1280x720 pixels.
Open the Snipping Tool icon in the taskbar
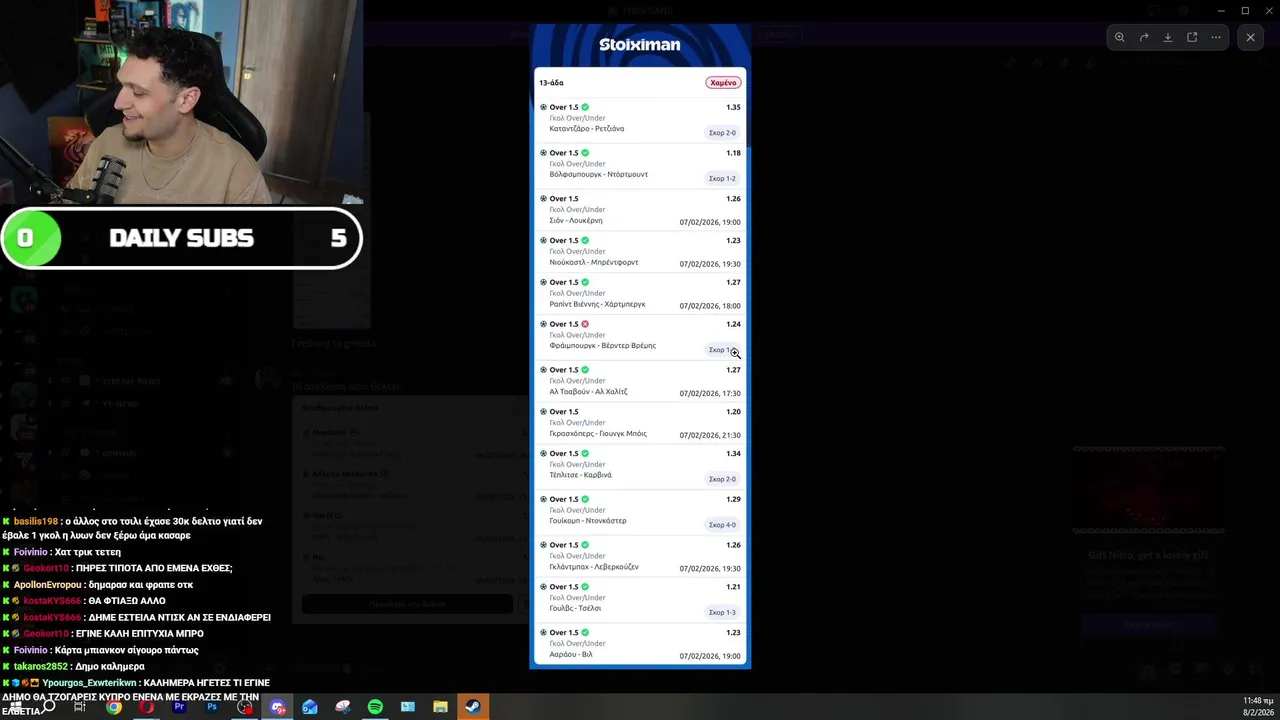click(343, 707)
